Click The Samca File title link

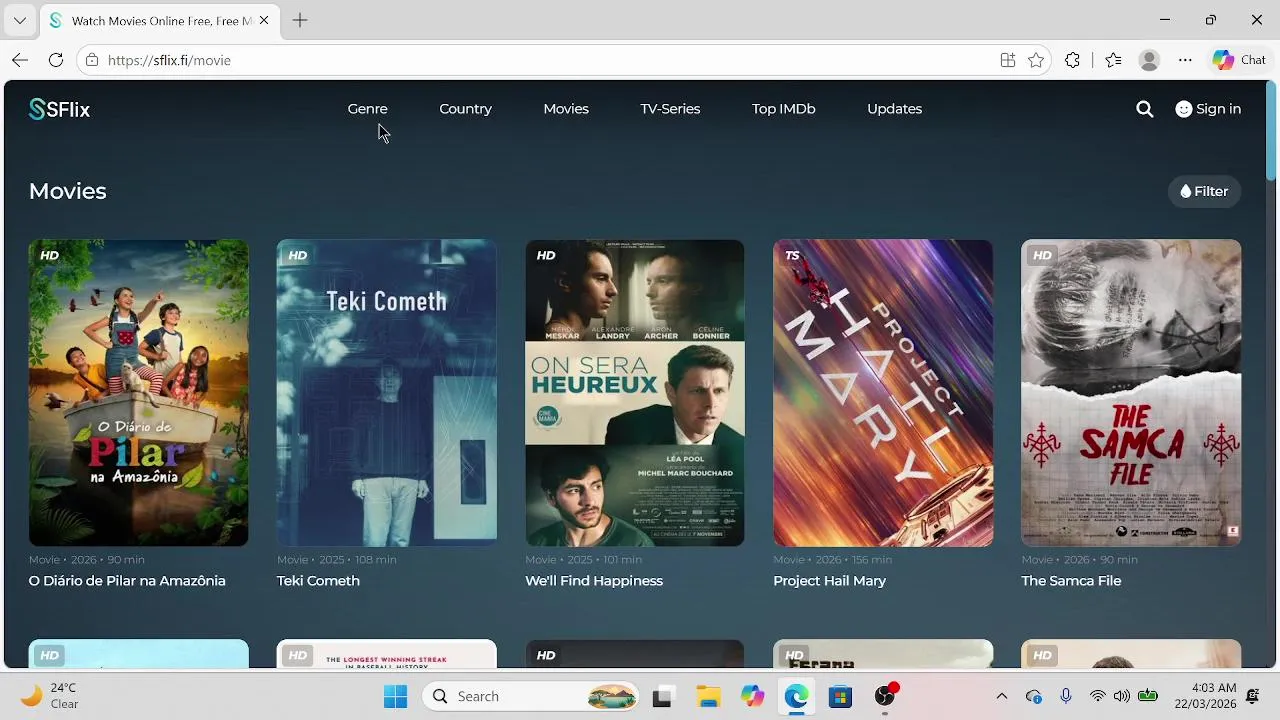point(1071,581)
